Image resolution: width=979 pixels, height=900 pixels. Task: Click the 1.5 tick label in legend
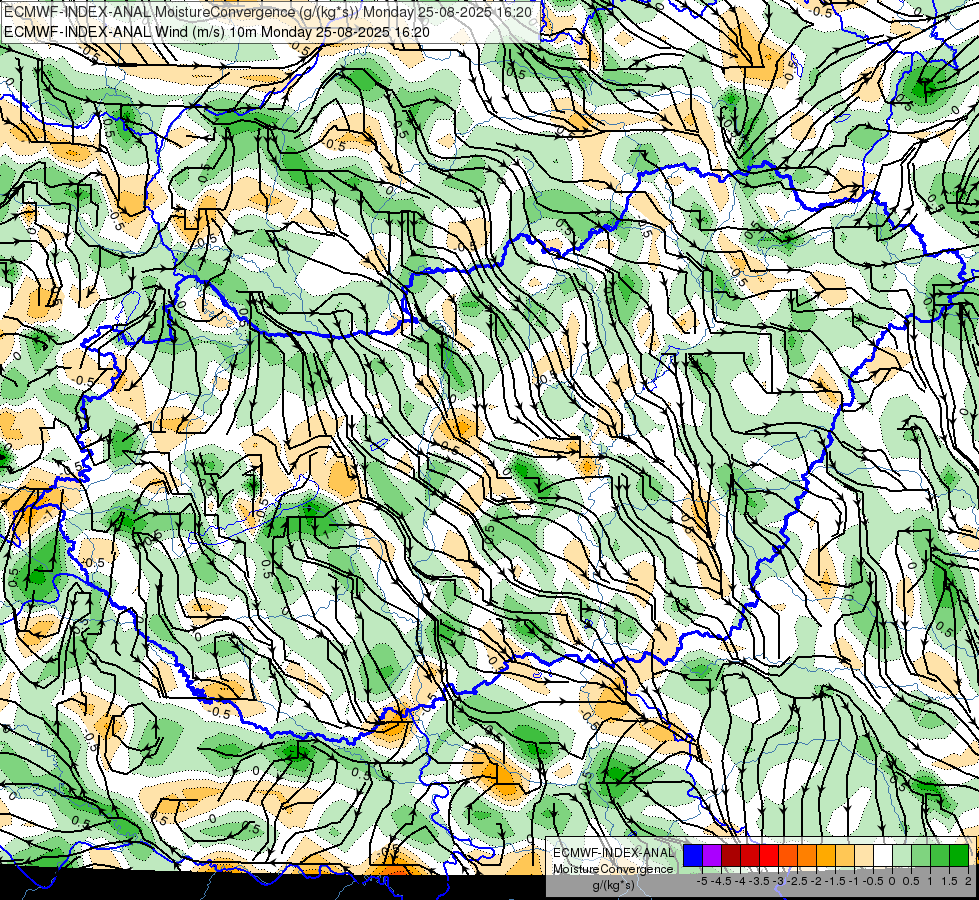coord(950,881)
